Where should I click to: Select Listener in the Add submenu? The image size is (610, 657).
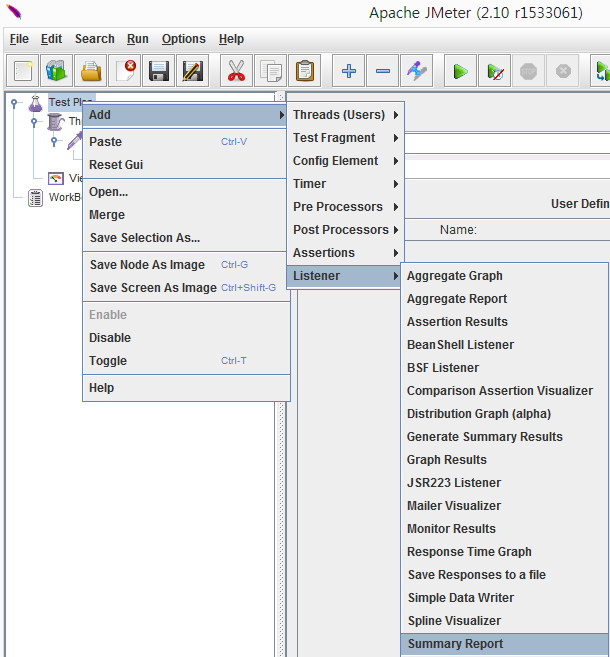(344, 276)
